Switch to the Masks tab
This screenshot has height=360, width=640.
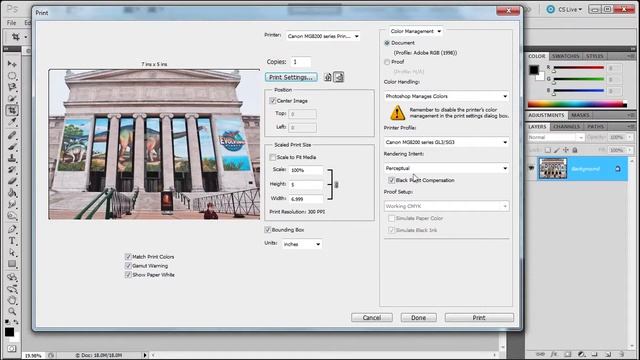click(x=580, y=115)
